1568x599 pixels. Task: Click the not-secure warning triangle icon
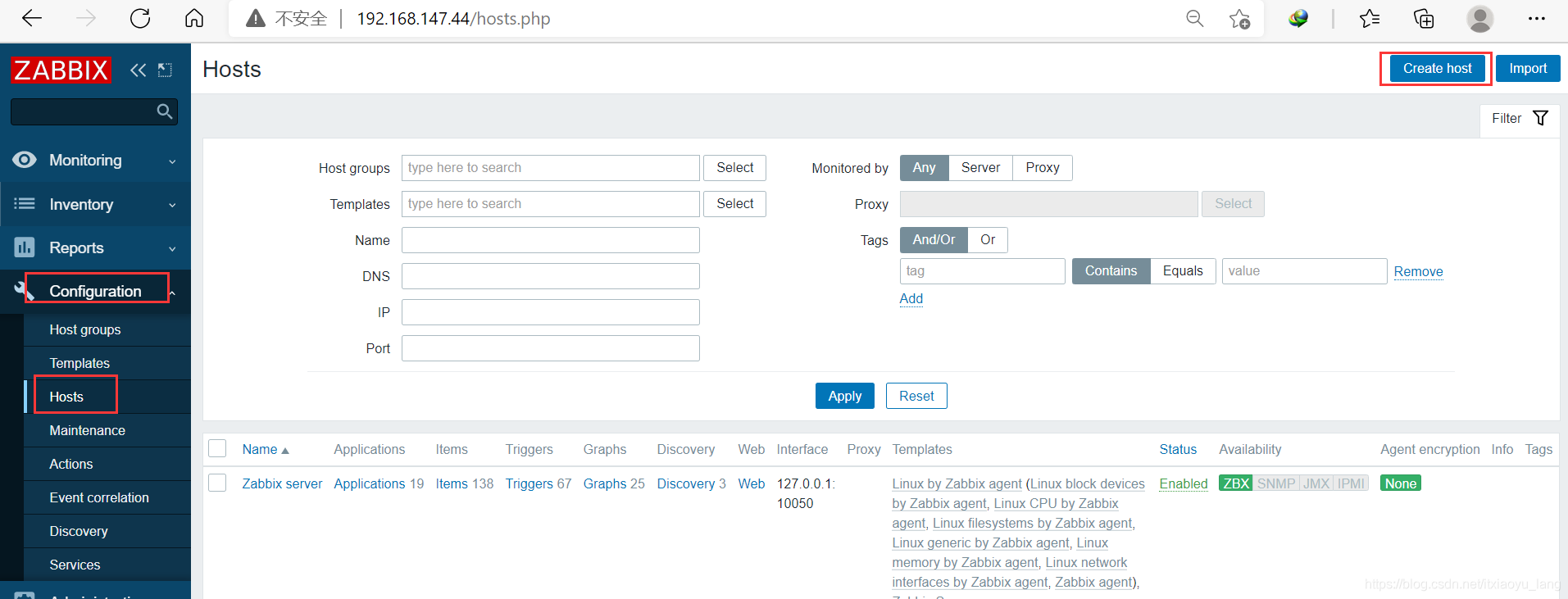[x=256, y=19]
